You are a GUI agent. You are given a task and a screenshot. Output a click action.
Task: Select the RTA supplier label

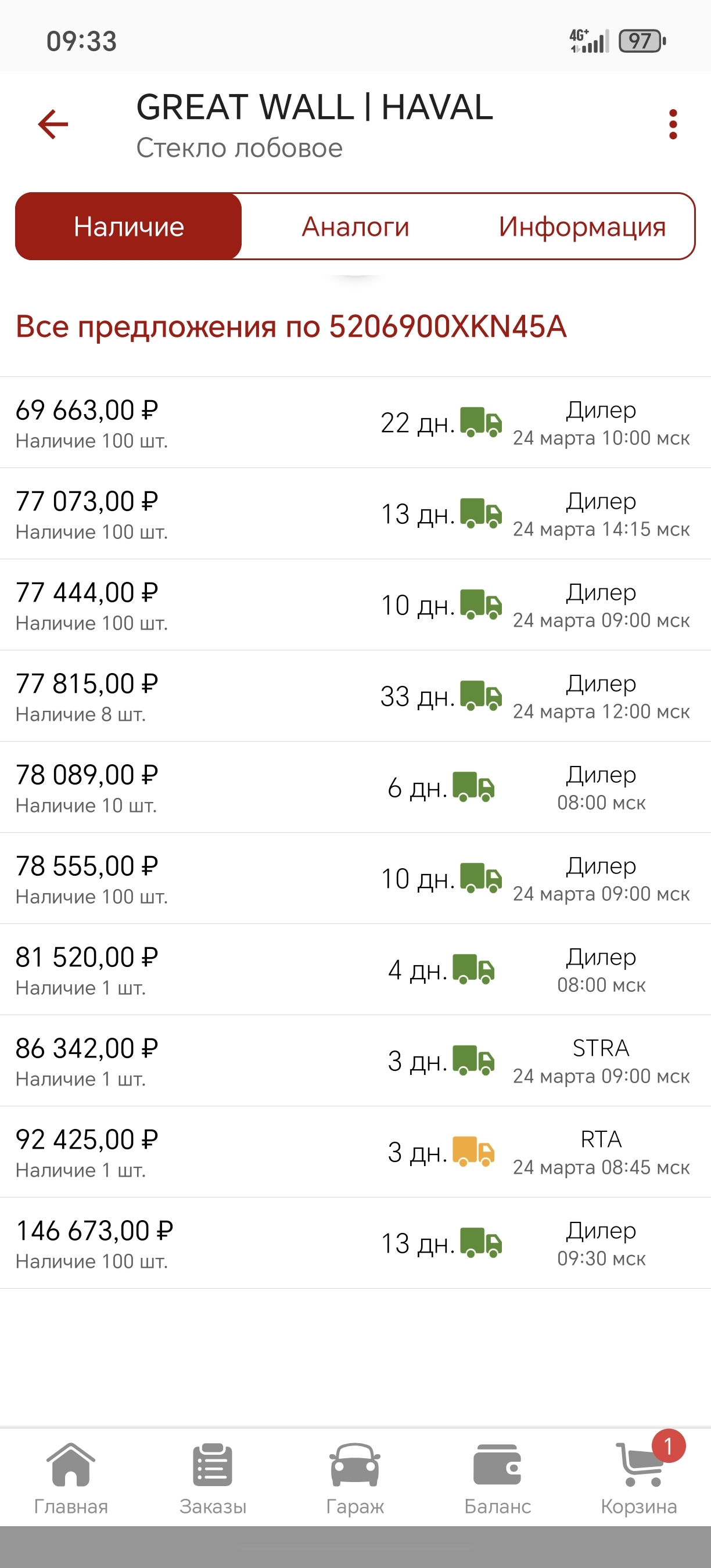point(601,1139)
